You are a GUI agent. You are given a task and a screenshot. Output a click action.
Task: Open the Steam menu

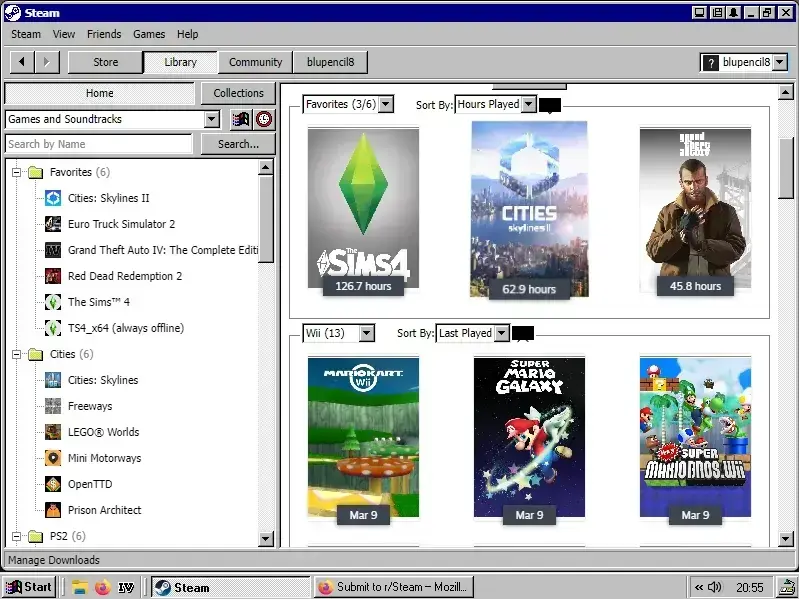coord(26,34)
